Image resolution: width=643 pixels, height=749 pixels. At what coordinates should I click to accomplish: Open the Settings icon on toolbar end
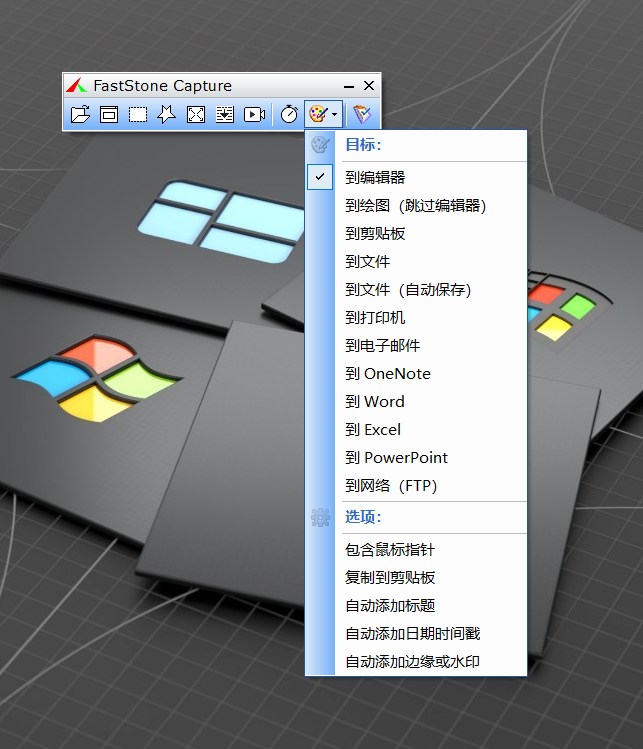(362, 115)
